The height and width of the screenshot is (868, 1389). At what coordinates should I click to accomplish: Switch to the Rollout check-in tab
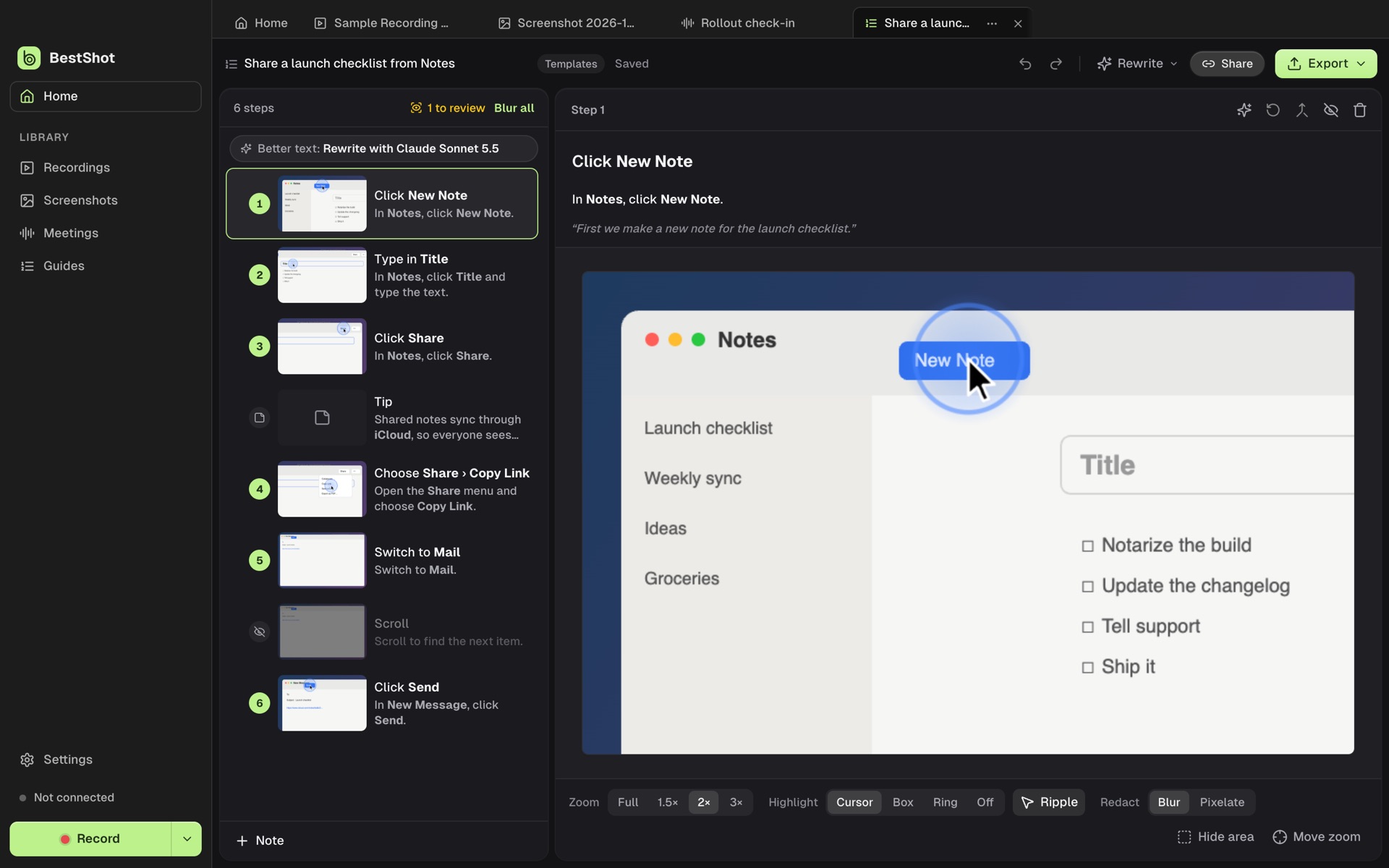tap(738, 23)
